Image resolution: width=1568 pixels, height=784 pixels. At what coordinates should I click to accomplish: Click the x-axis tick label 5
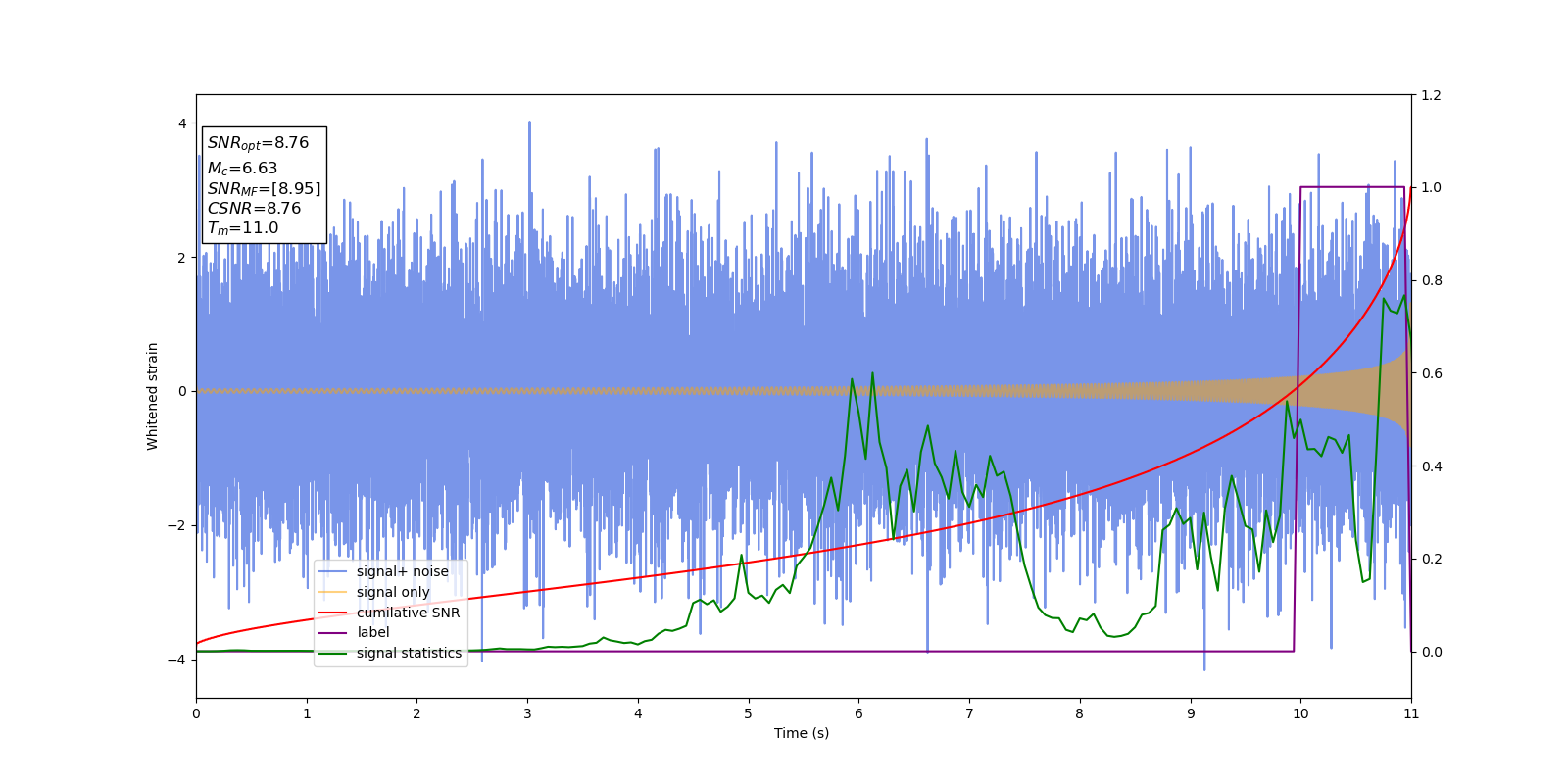(x=749, y=713)
